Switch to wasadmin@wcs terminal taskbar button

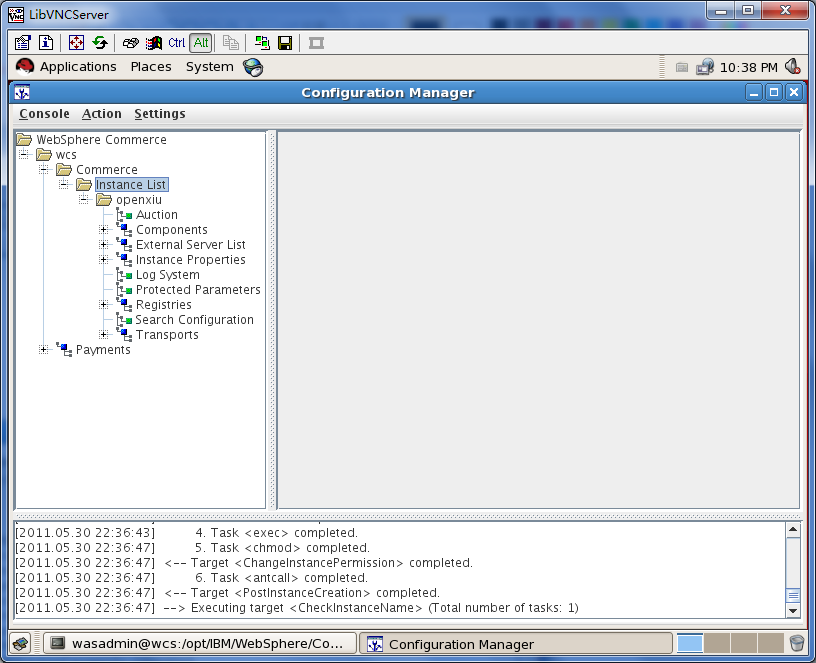(x=200, y=644)
